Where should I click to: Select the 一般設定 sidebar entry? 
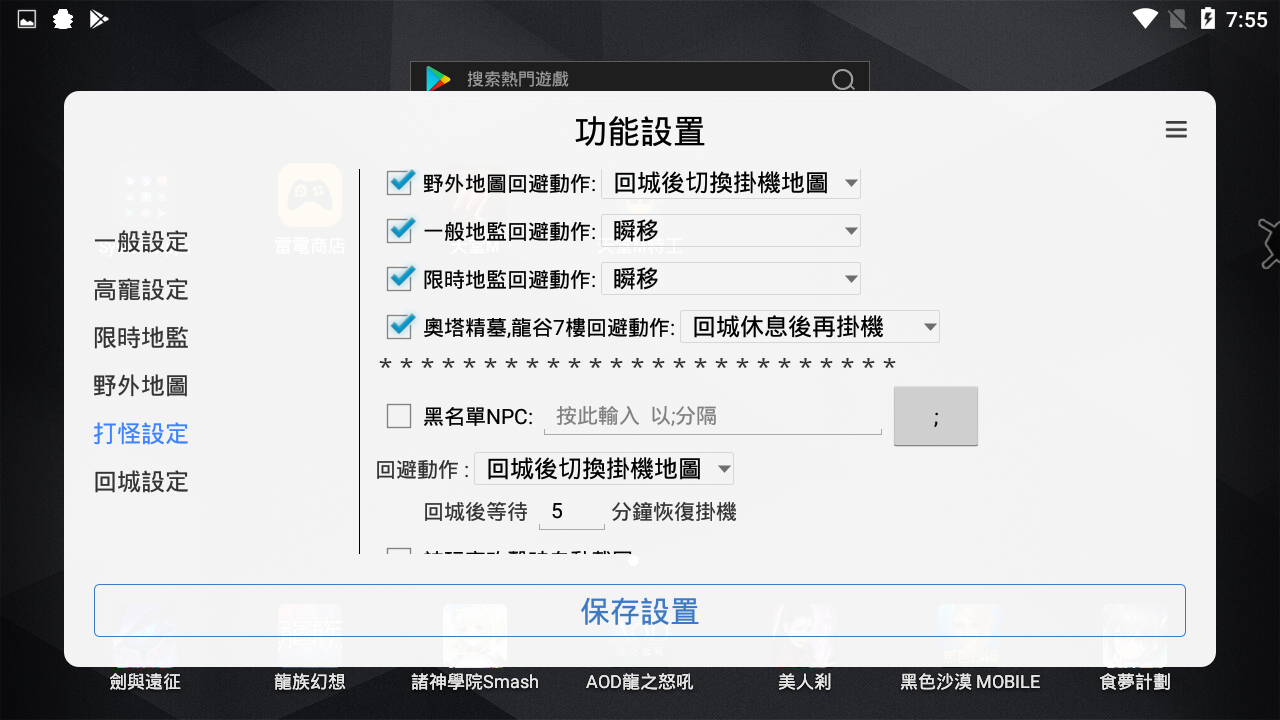140,242
